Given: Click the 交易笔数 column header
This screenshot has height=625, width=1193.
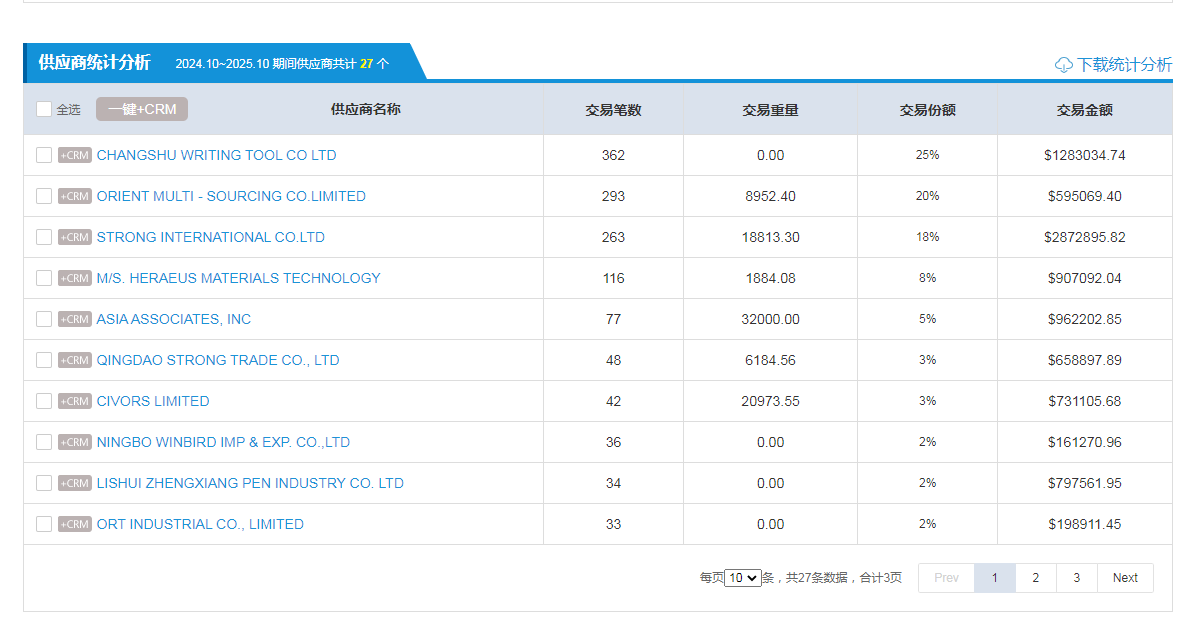Looking at the screenshot, I should pos(613,110).
